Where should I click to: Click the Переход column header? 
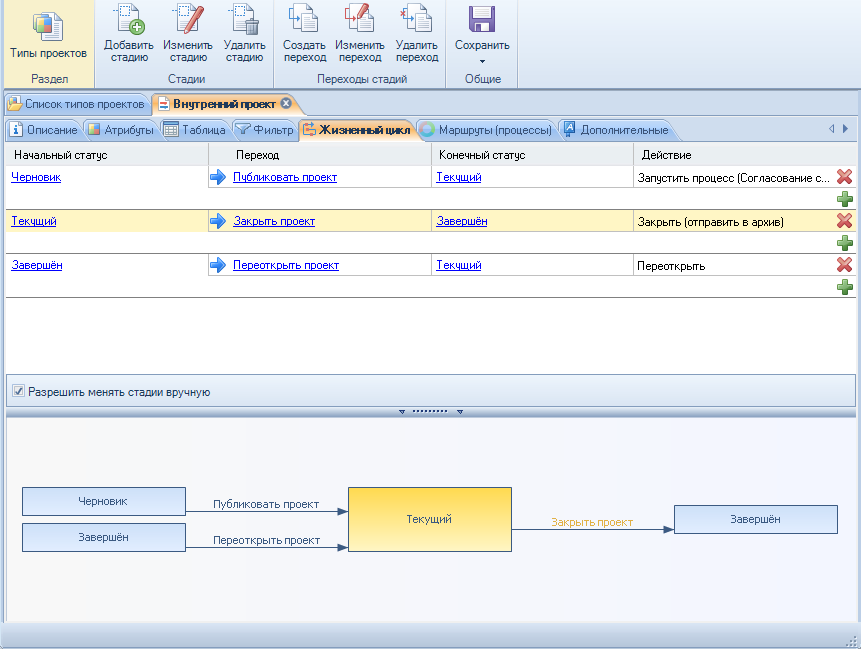tap(320, 155)
